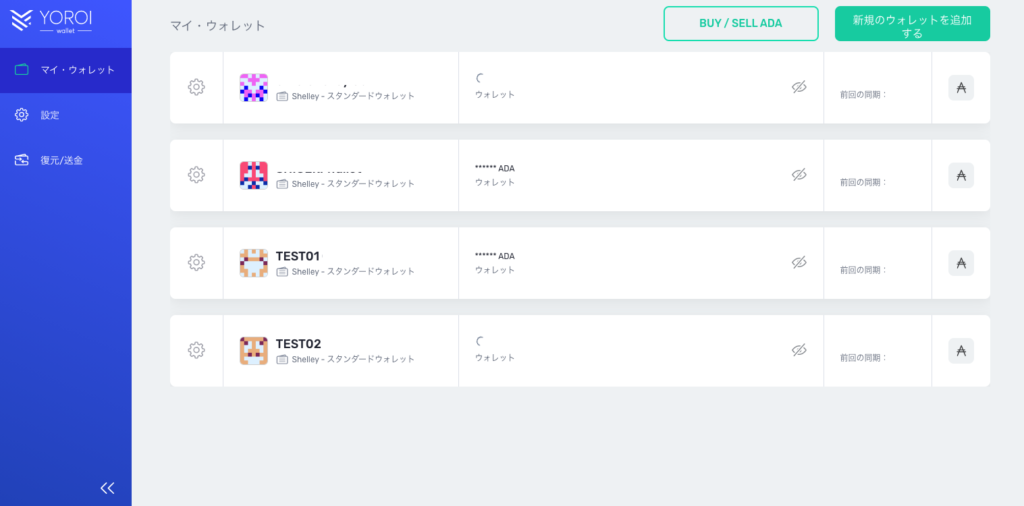Open settings gear for TEST02 wallet
This screenshot has width=1024, height=506.
pyautogui.click(x=196, y=350)
